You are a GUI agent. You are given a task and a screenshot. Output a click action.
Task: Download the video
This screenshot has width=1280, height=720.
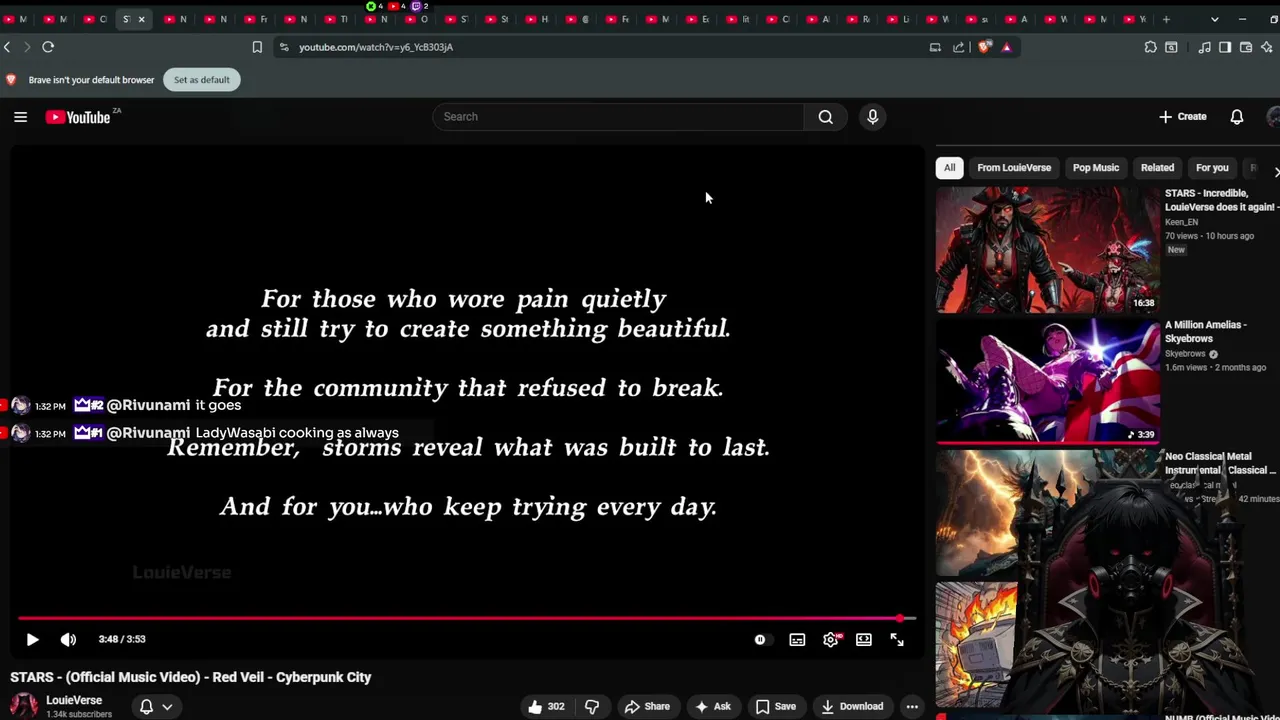(x=852, y=706)
